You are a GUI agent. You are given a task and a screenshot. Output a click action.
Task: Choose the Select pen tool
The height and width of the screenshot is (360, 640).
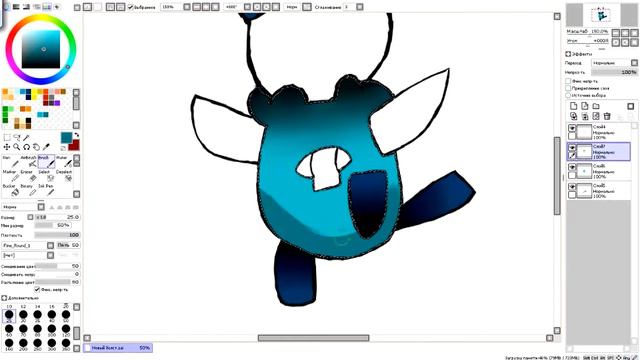point(46,176)
